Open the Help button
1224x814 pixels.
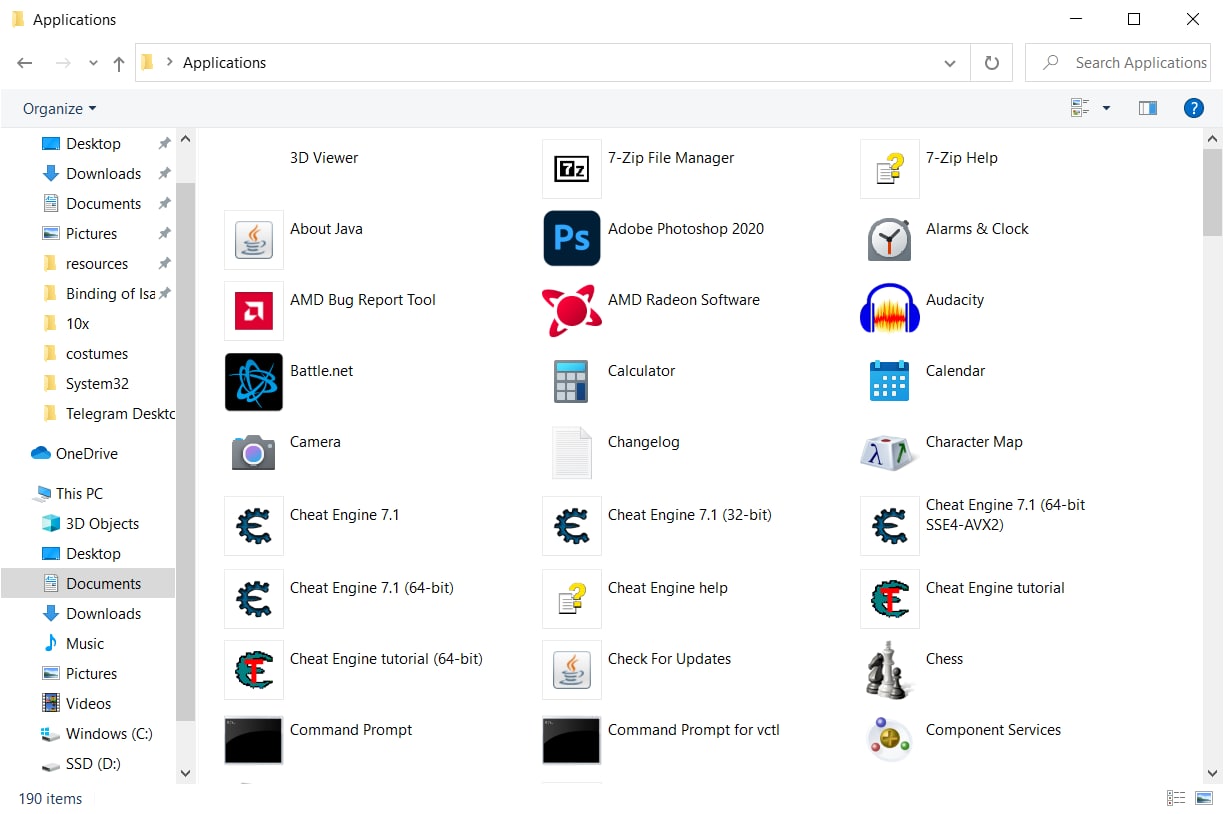pos(1193,108)
